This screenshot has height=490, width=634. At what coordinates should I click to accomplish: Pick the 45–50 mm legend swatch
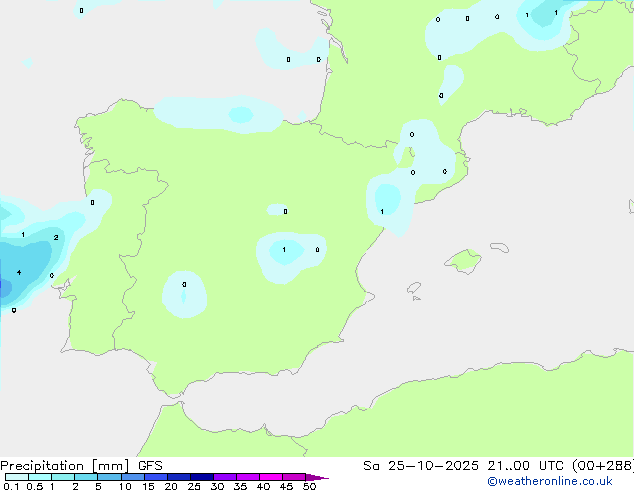pyautogui.click(x=294, y=477)
